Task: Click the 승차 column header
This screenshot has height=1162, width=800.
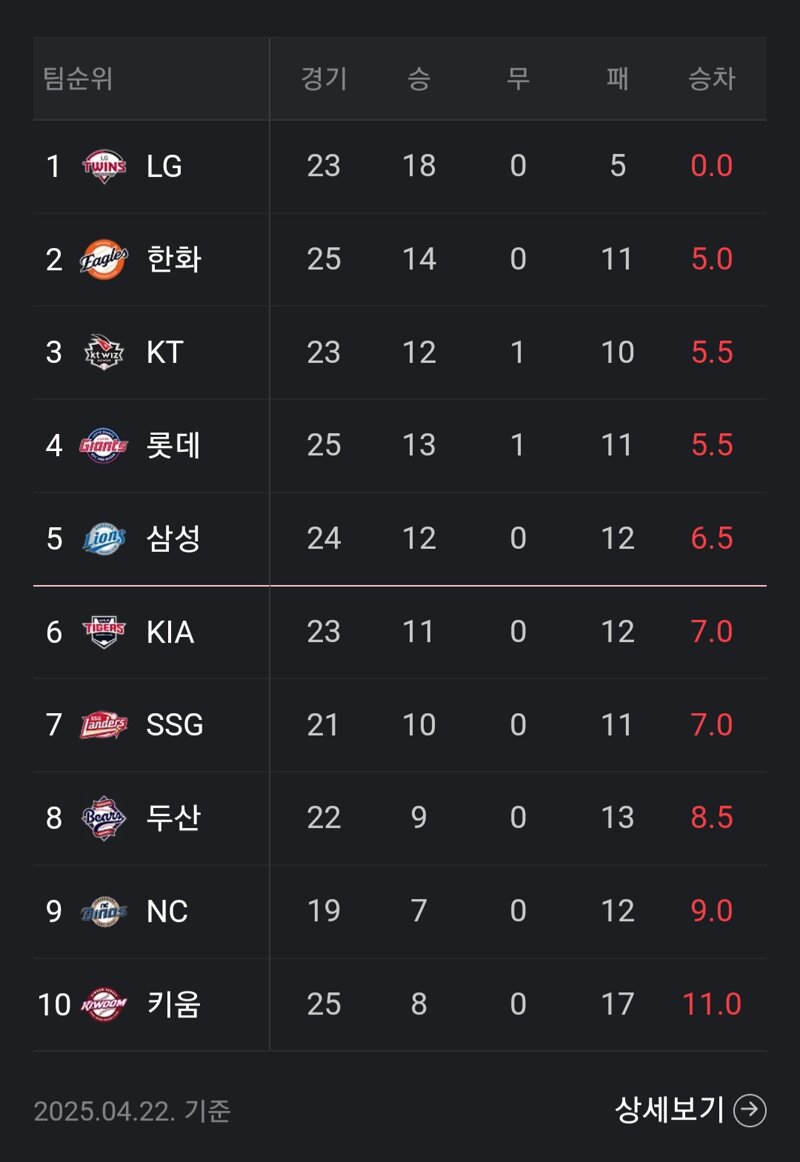Action: point(712,79)
